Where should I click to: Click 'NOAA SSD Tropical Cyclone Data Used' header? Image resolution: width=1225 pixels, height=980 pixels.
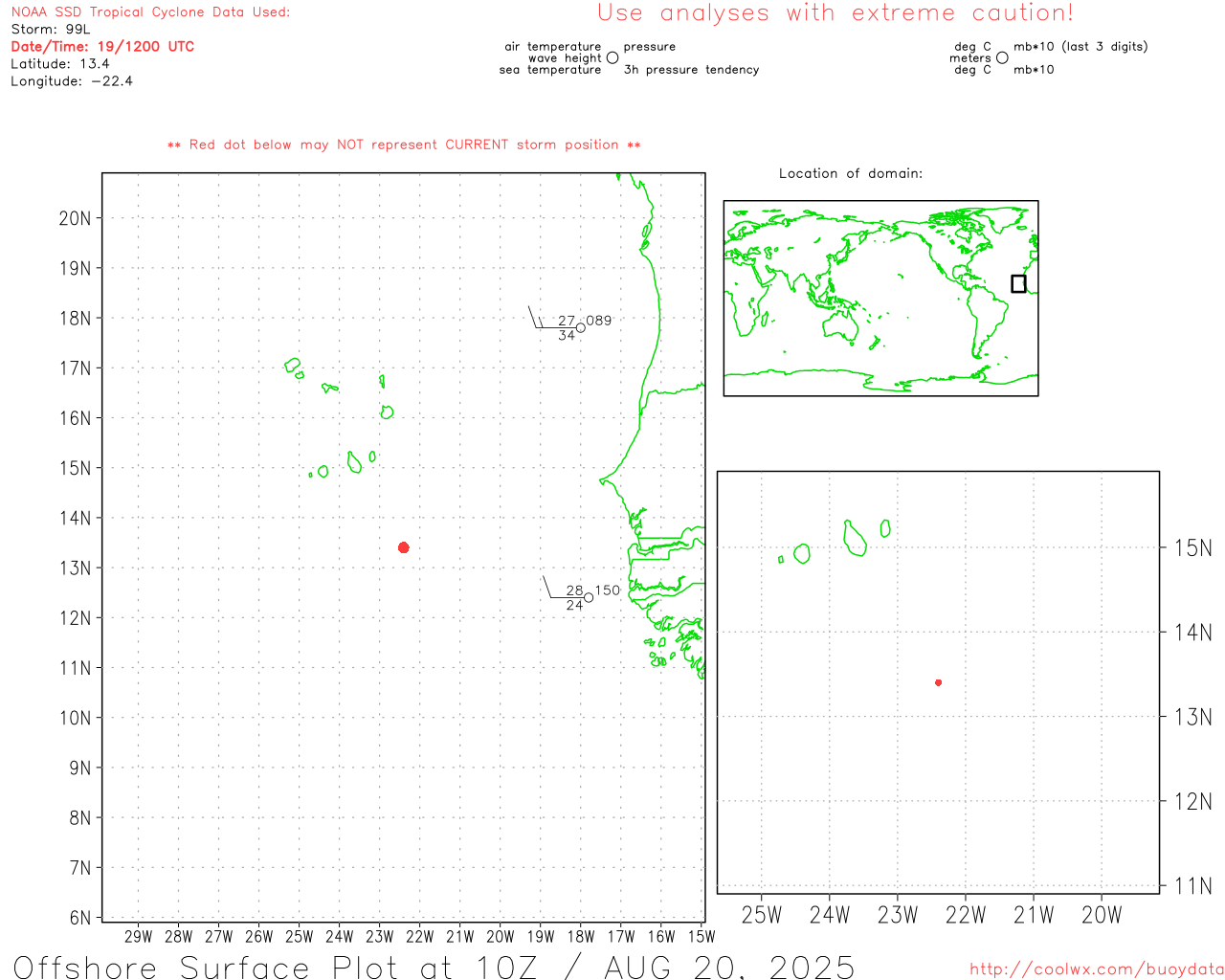click(150, 12)
